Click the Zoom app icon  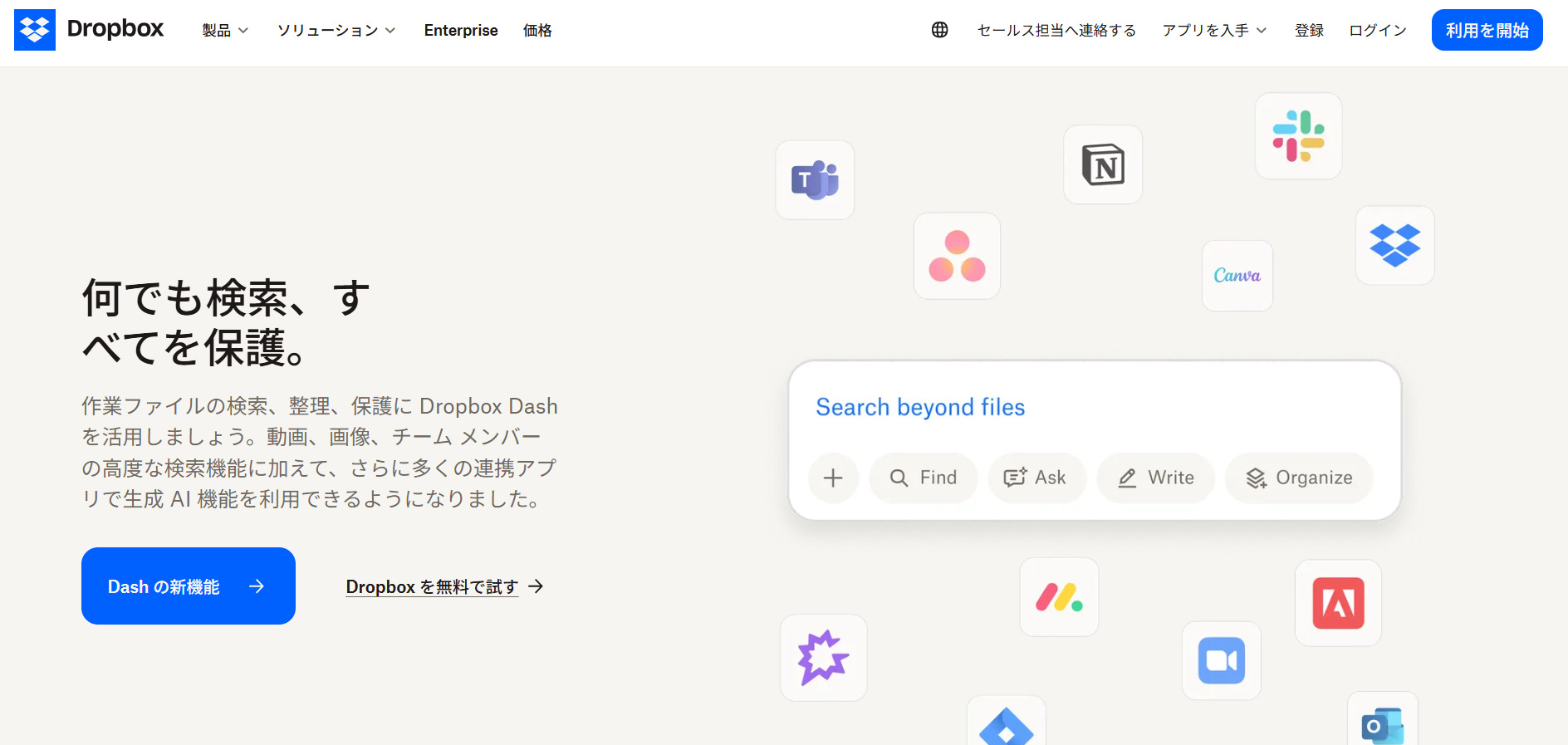click(1222, 660)
